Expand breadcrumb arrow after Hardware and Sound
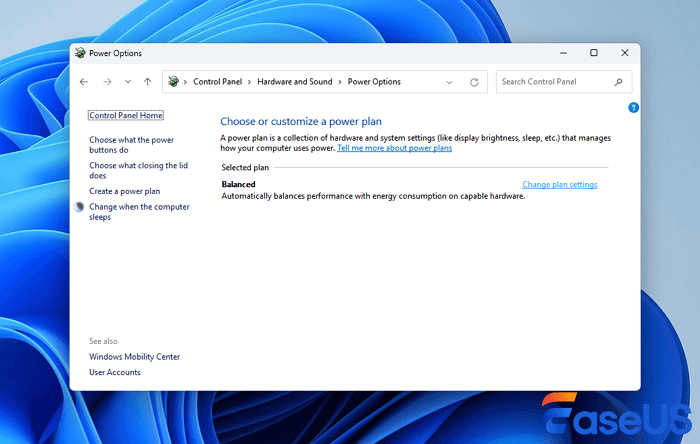The height and width of the screenshot is (444, 700). (x=340, y=82)
